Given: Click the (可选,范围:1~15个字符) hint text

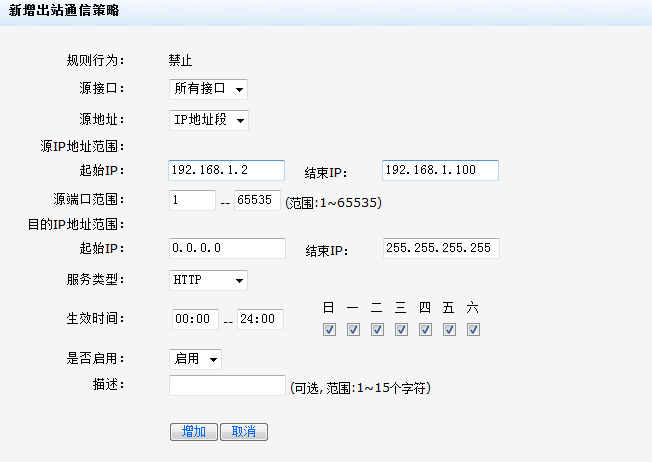Looking at the screenshot, I should point(360,388).
